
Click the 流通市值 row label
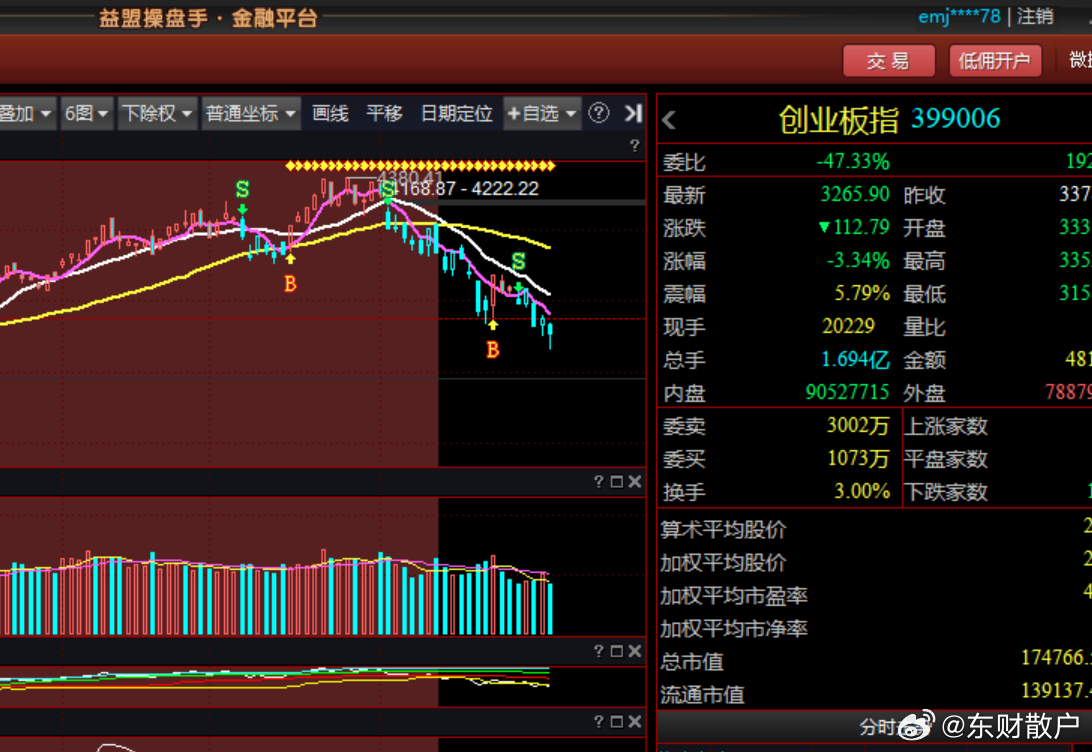pos(702,695)
